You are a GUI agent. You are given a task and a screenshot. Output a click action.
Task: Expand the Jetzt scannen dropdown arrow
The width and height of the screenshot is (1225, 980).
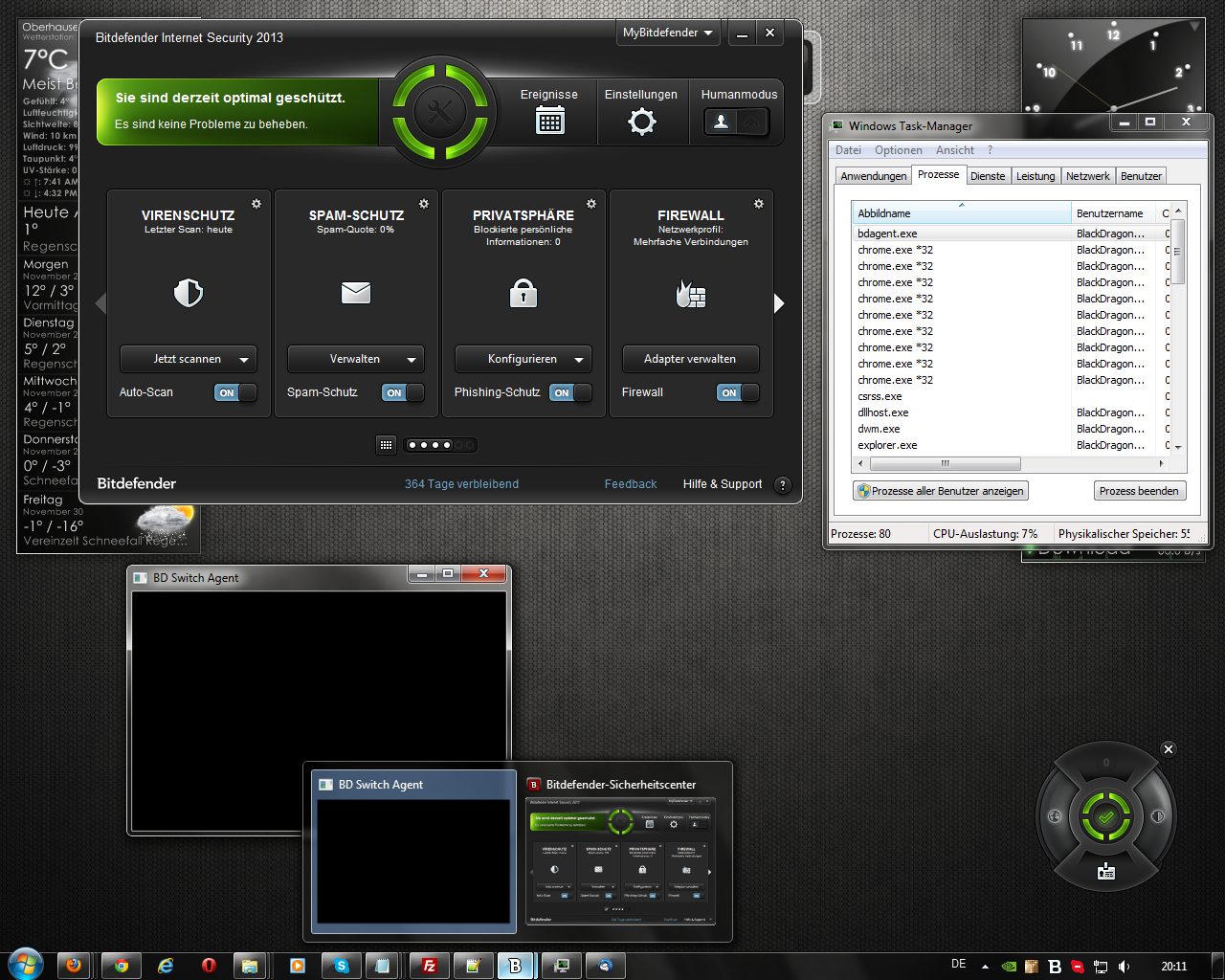[x=244, y=360]
